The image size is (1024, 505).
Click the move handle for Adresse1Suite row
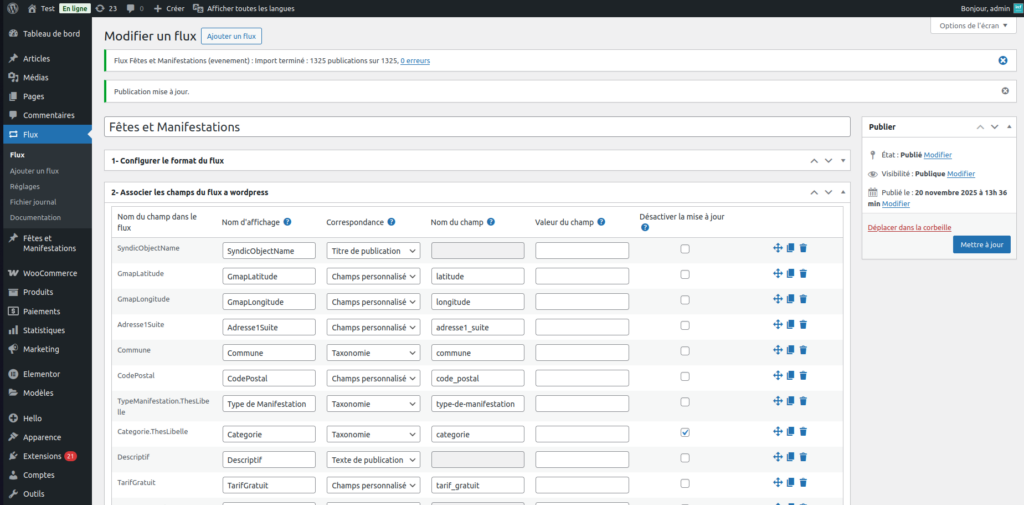(777, 325)
